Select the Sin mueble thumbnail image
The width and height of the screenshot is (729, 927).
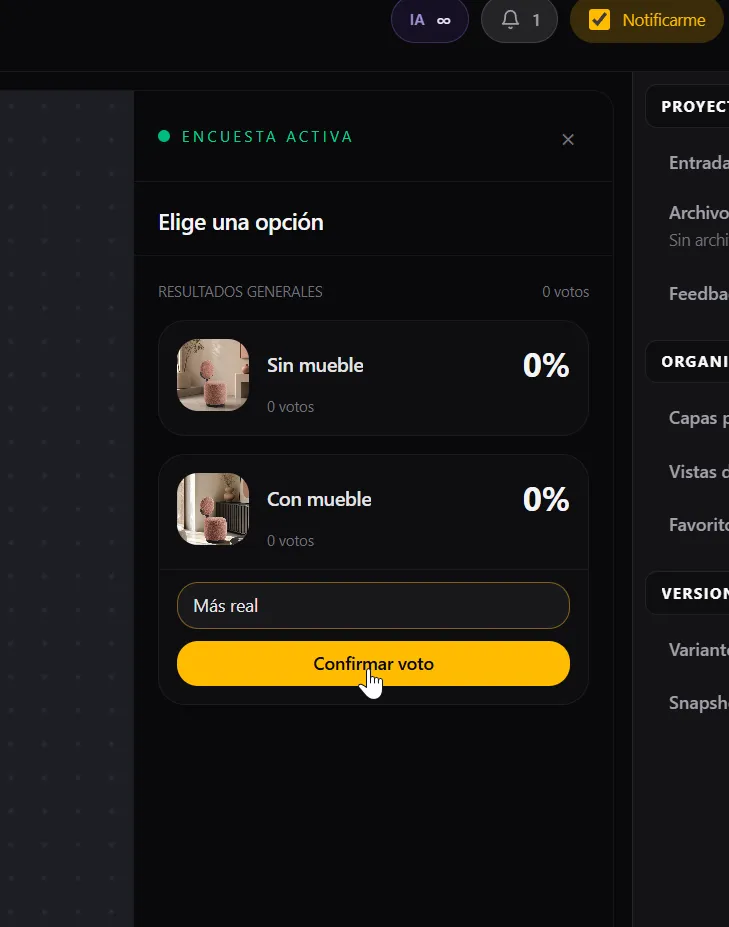213,375
